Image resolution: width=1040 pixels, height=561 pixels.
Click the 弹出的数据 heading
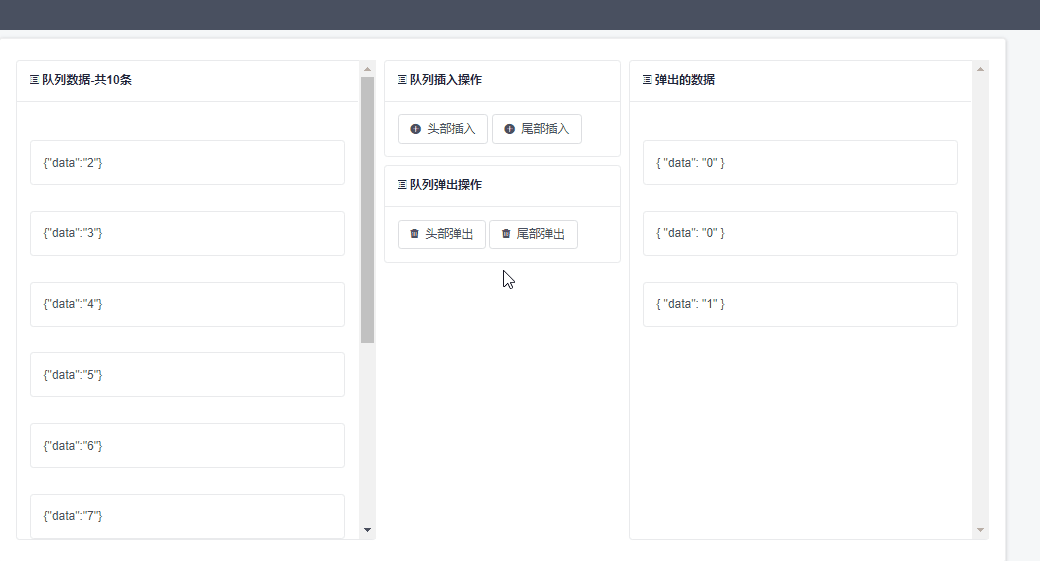coord(684,80)
